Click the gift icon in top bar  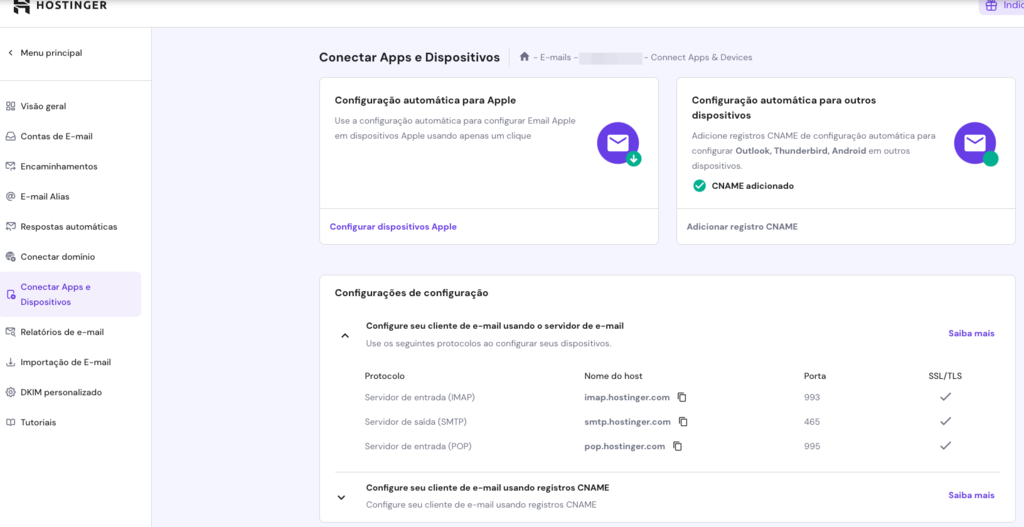point(991,6)
